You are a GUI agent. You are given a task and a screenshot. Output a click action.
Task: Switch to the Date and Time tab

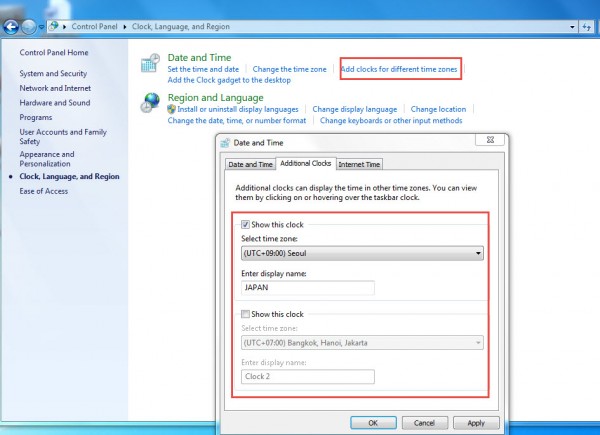click(250, 164)
